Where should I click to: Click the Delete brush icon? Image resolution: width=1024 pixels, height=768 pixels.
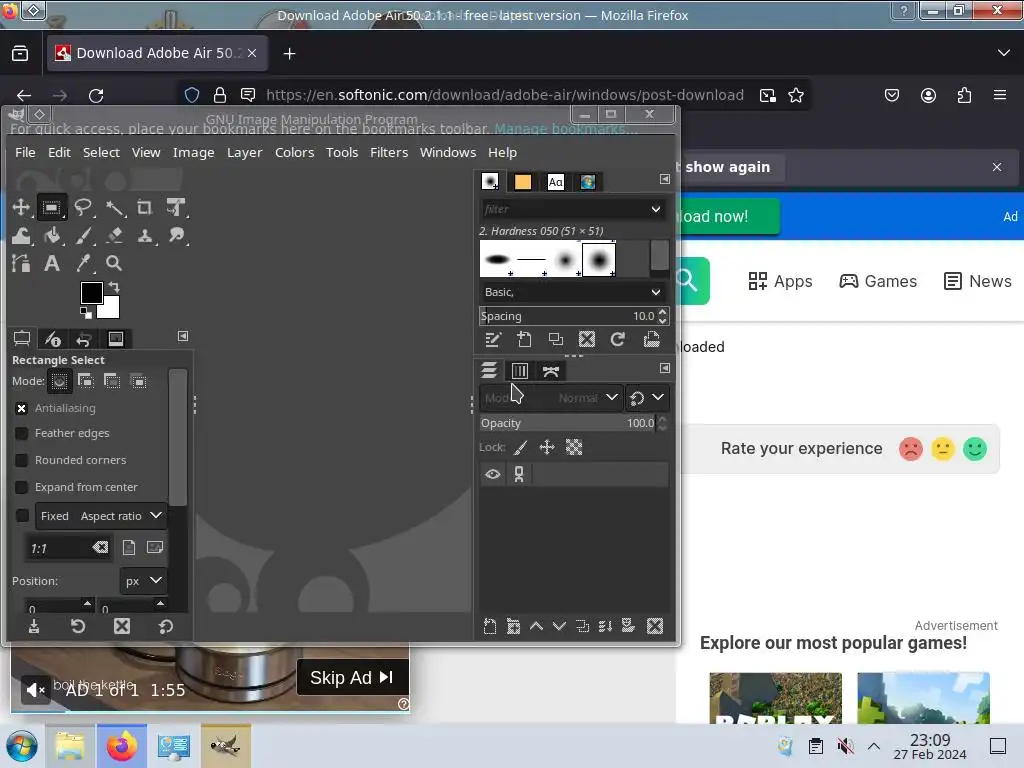[x=587, y=340]
